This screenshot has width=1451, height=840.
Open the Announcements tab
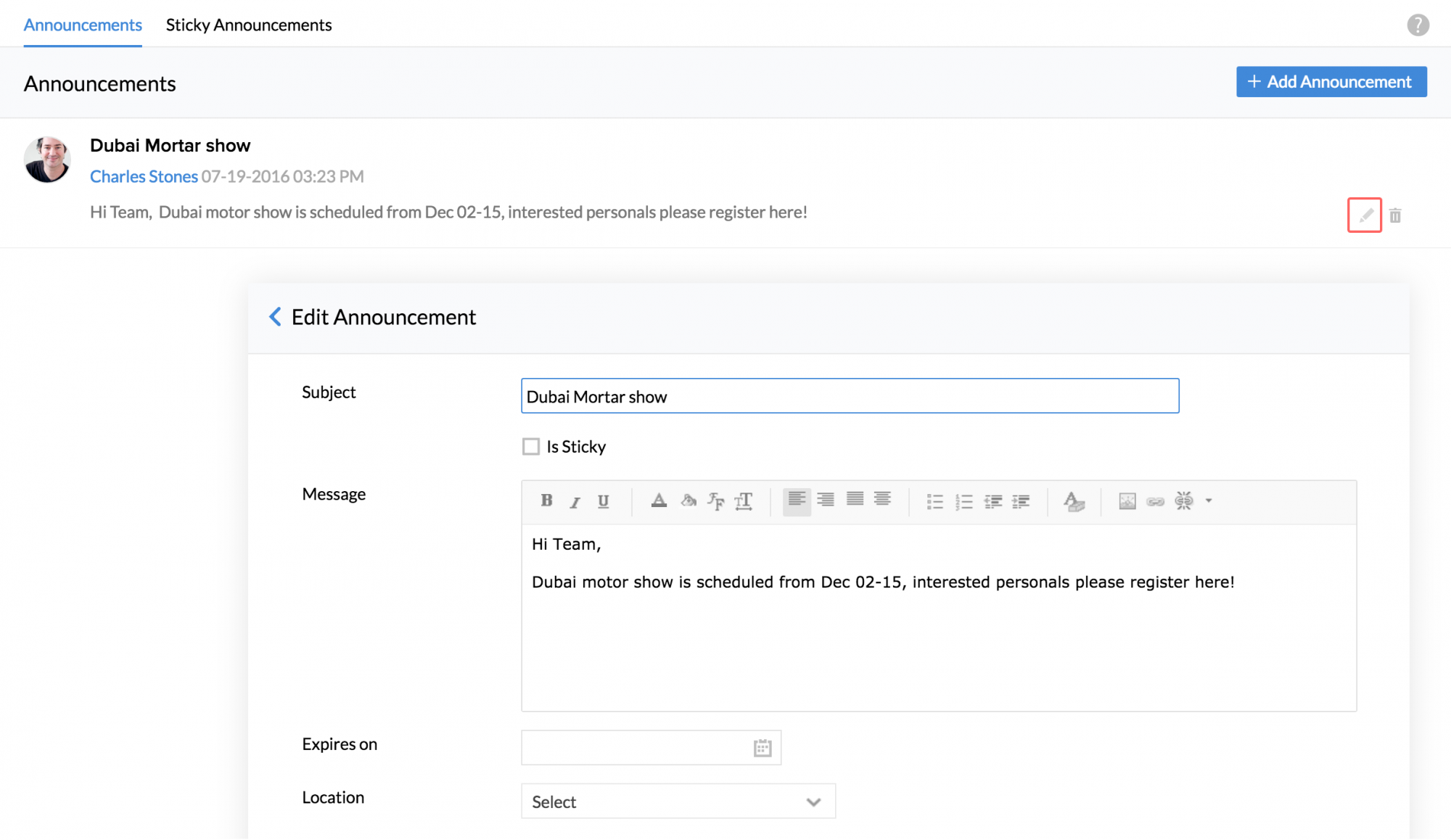click(x=83, y=25)
